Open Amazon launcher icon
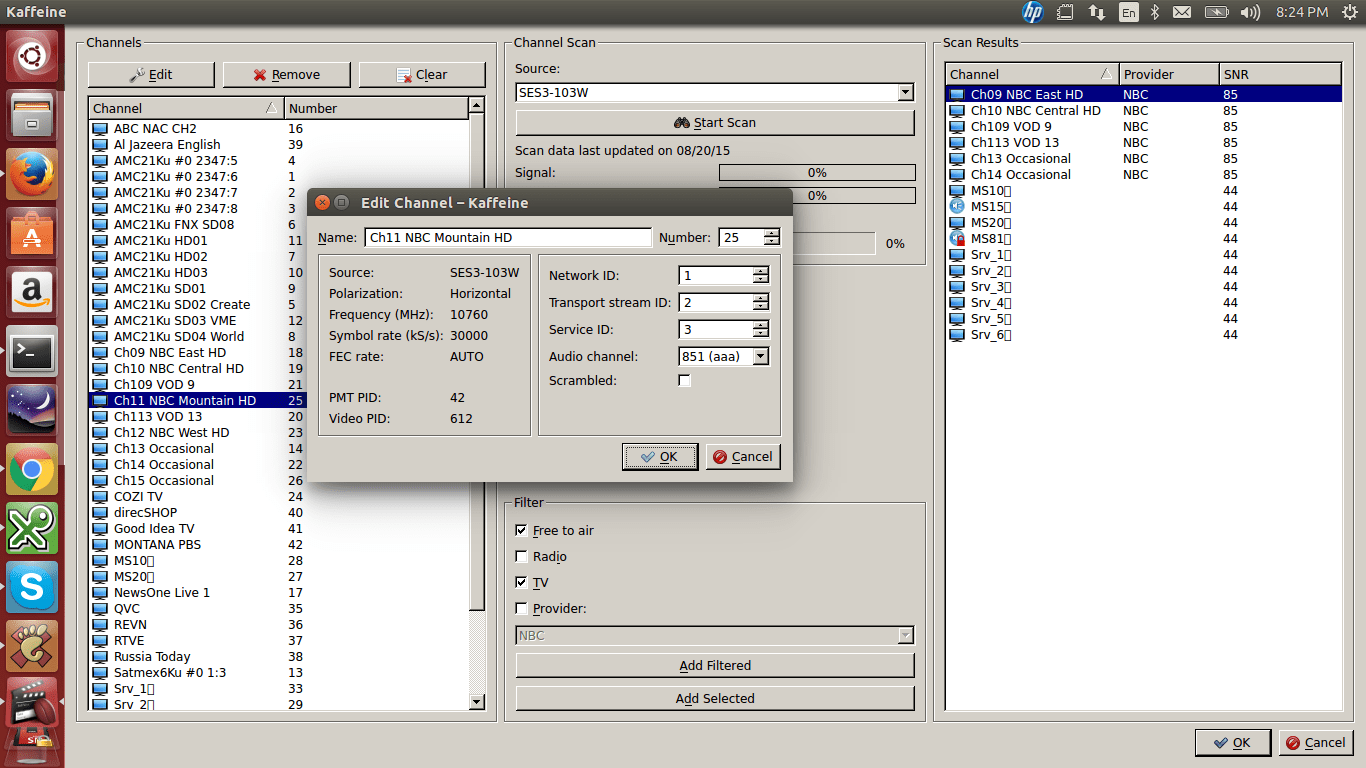This screenshot has height=768, width=1366. [x=32, y=292]
